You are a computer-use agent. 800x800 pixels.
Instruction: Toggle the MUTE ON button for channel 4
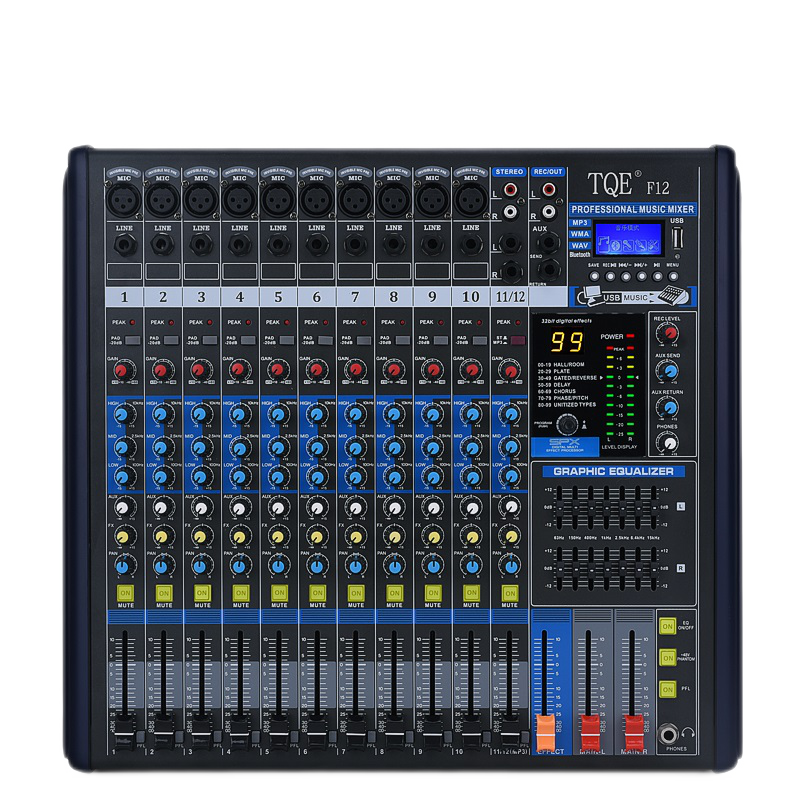coord(240,593)
